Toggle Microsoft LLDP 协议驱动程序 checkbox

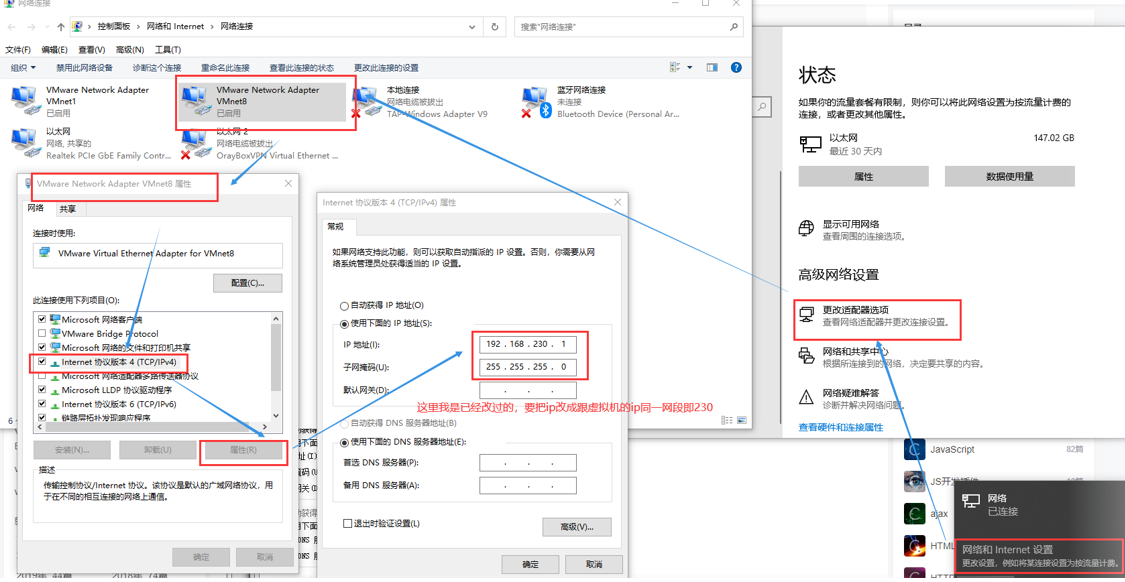pos(42,390)
